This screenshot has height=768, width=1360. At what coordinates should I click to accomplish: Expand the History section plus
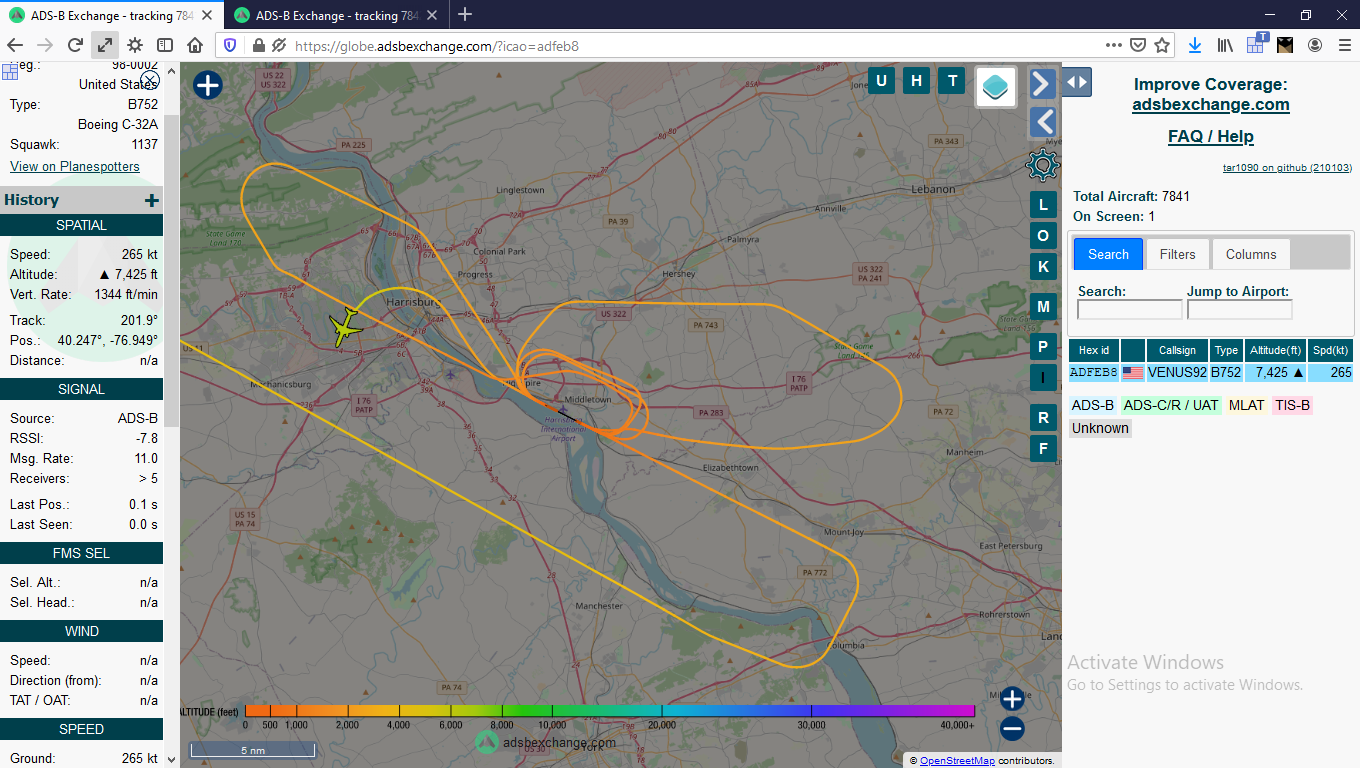tap(152, 200)
